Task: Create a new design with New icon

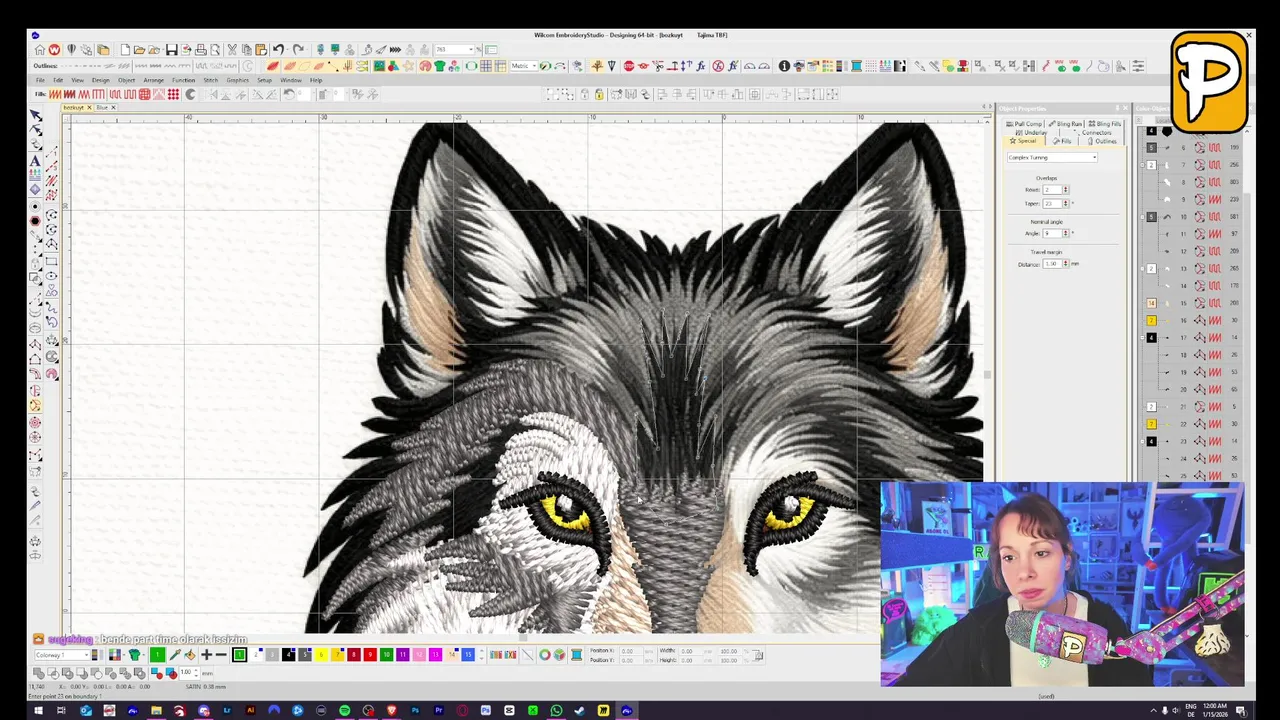Action: click(125, 49)
